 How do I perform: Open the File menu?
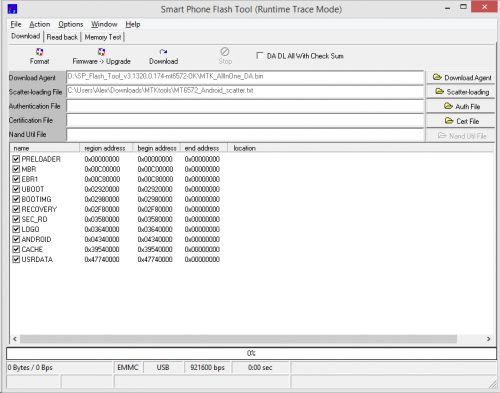(16, 24)
